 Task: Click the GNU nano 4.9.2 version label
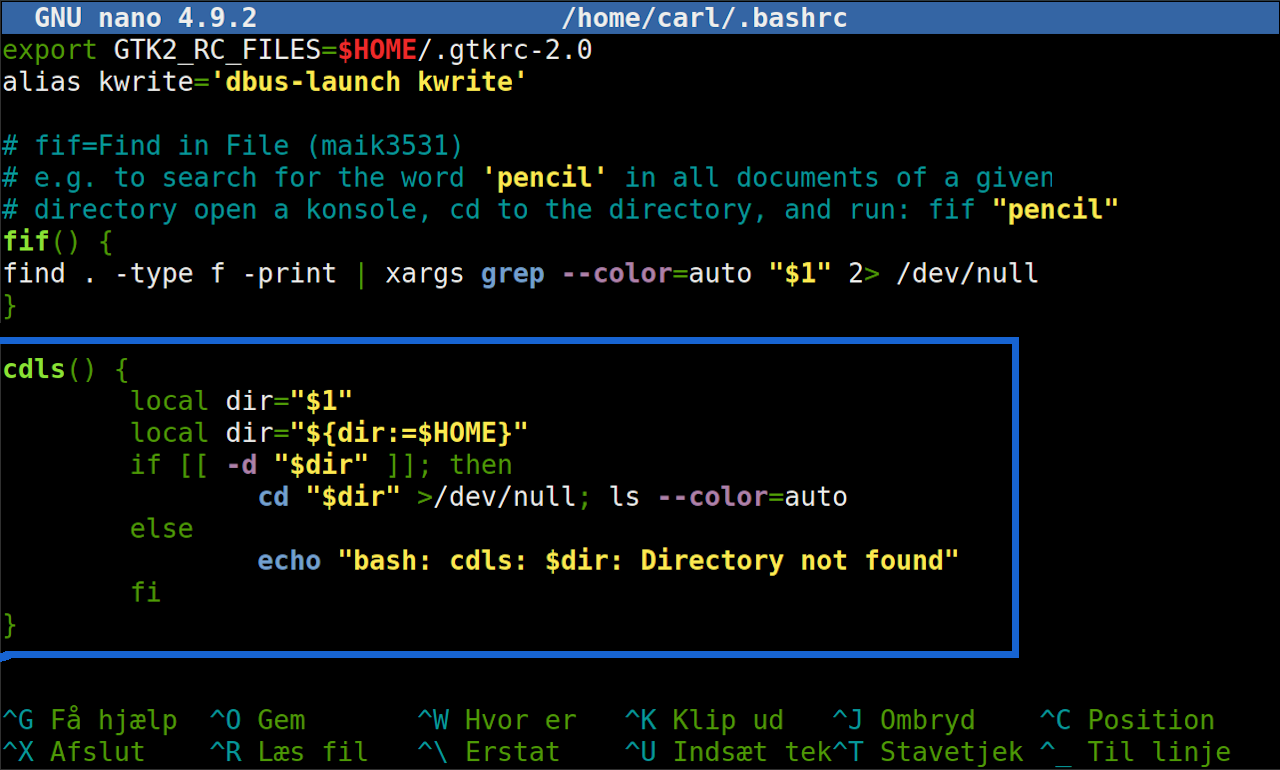pos(145,18)
